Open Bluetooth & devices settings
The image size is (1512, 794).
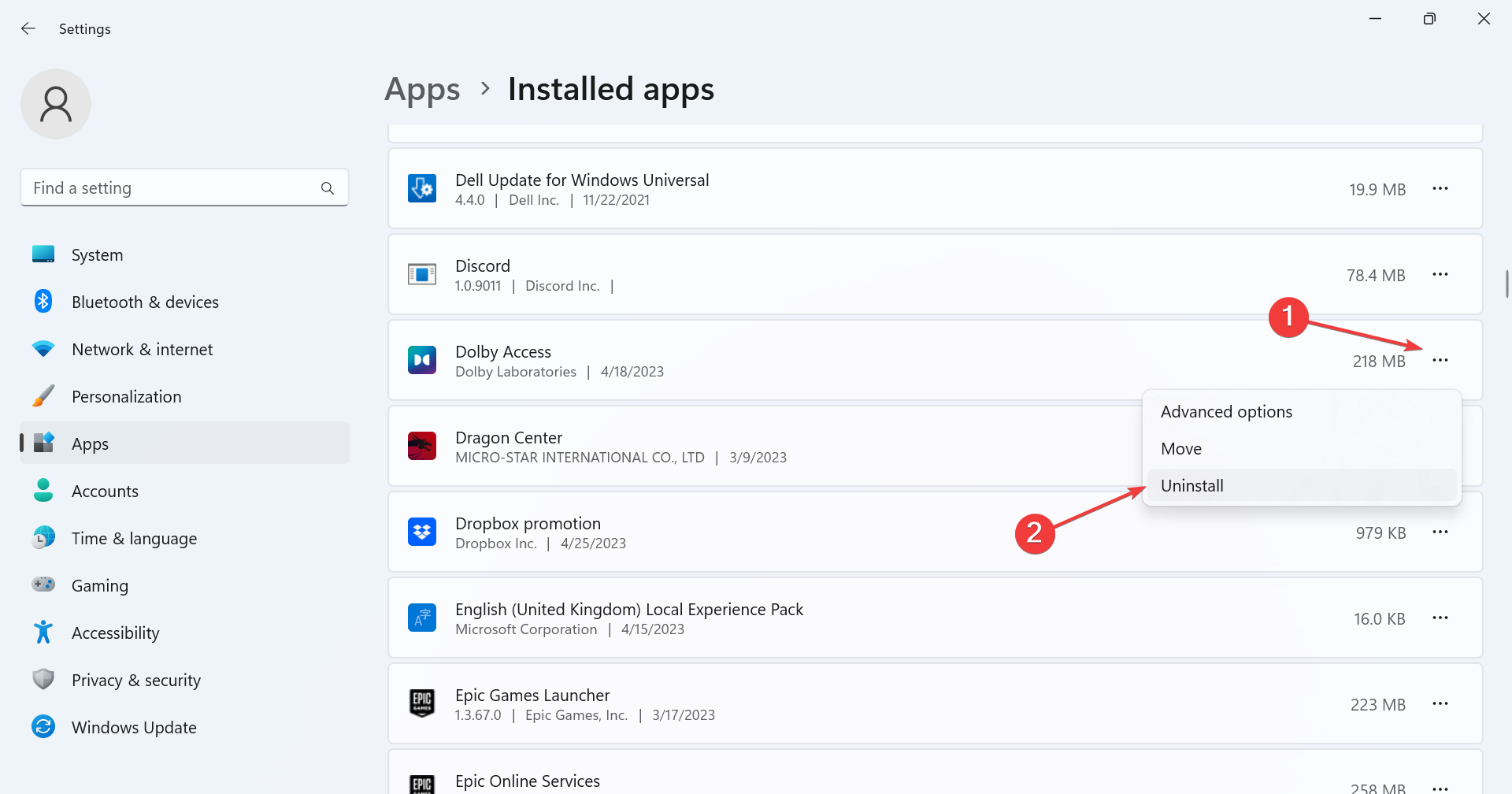click(x=184, y=302)
